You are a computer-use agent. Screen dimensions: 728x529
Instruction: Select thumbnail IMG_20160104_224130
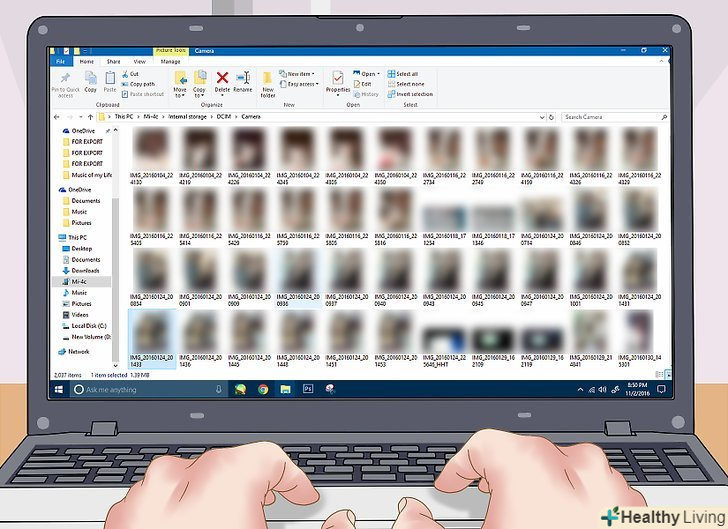coord(152,157)
